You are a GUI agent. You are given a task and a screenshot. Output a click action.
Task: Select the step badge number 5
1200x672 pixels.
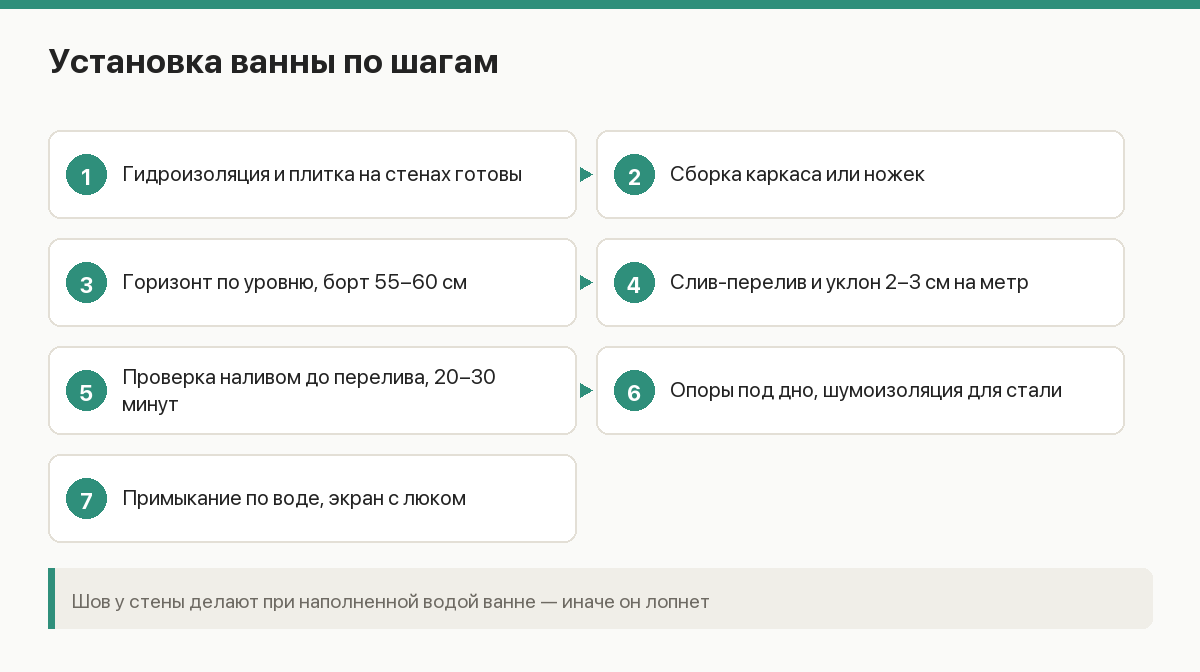click(86, 391)
